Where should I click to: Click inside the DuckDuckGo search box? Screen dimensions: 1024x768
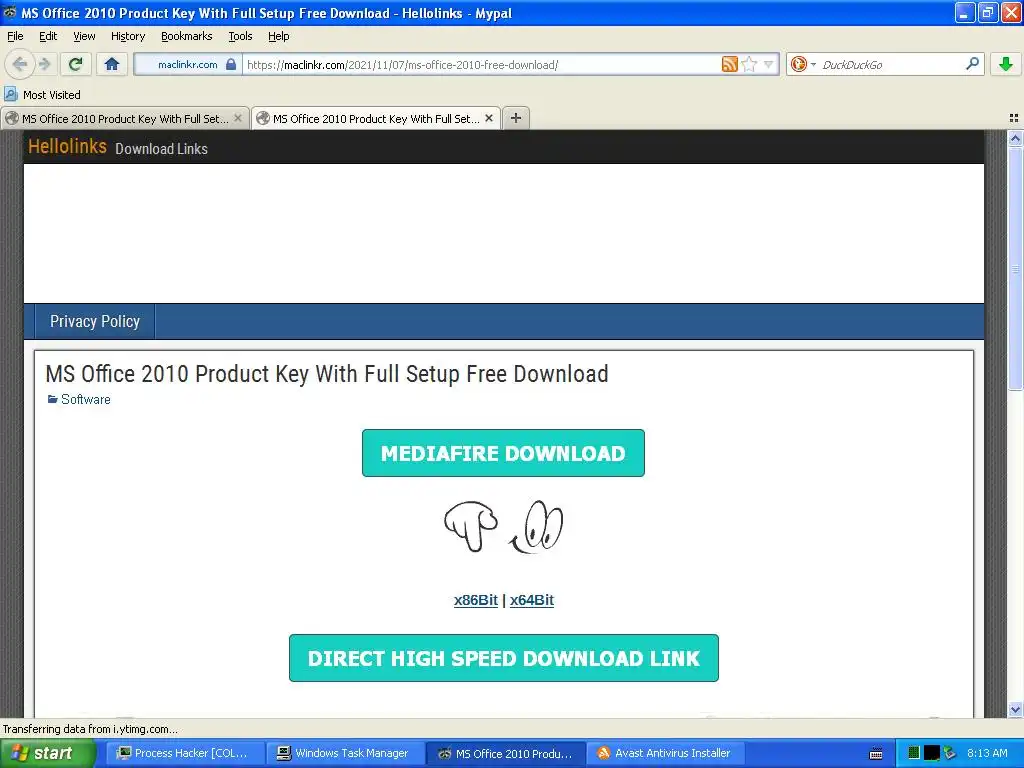[x=889, y=64]
